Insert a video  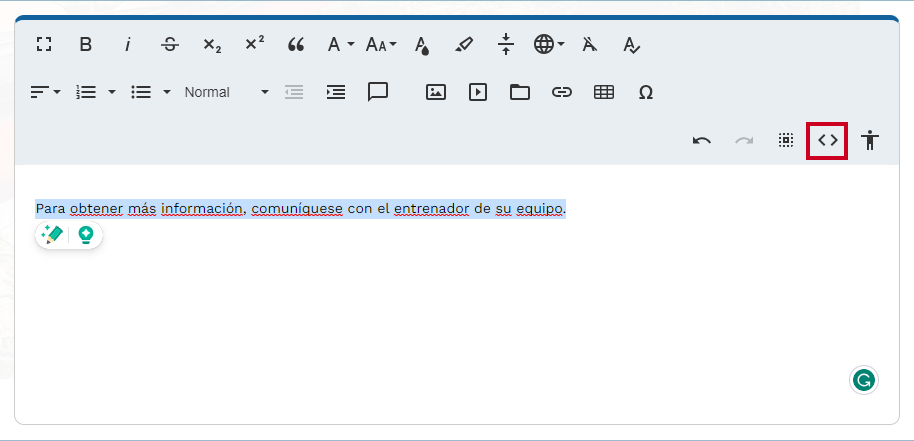pos(478,92)
